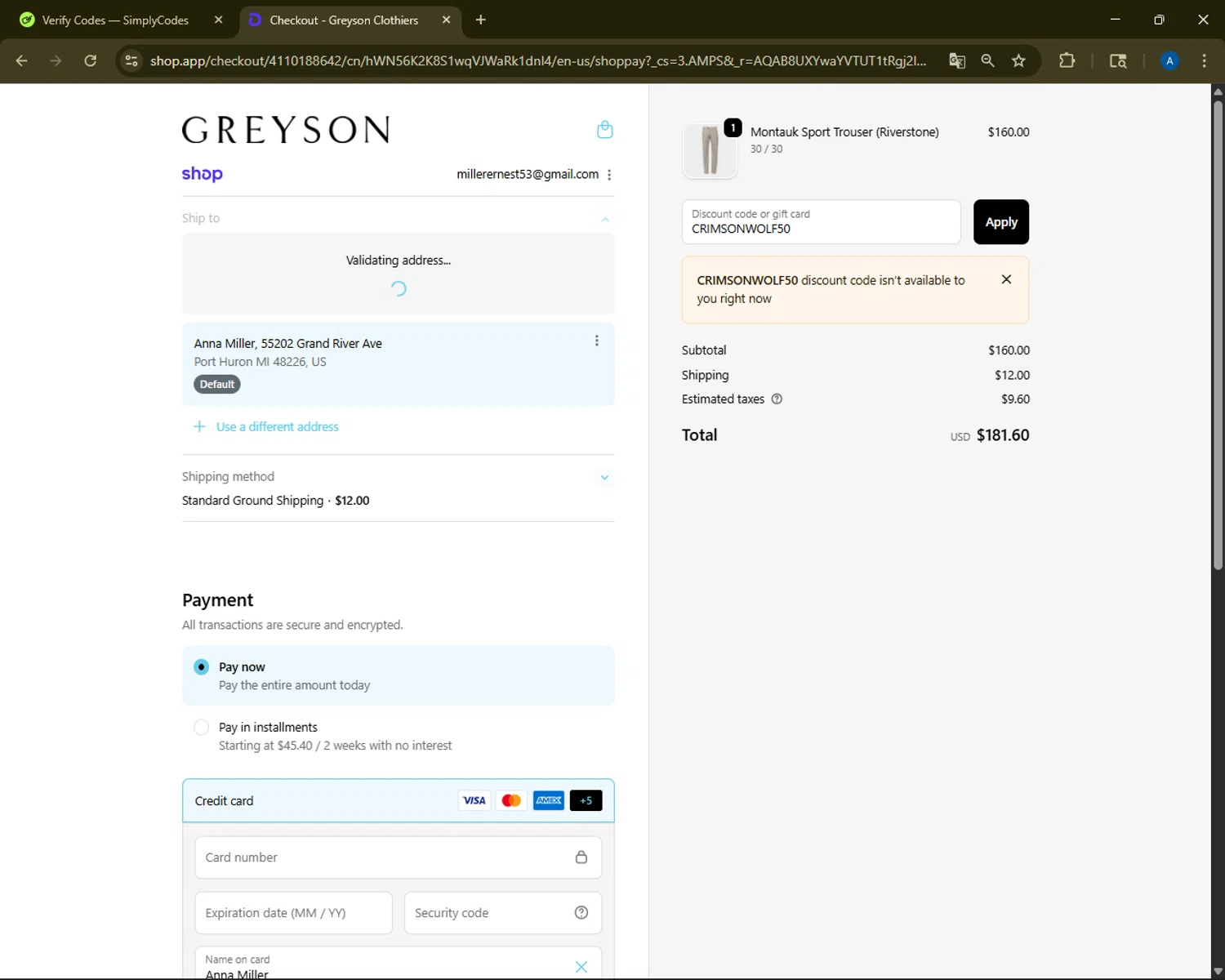Click the Apply discount button
1225x980 pixels.
[1001, 222]
